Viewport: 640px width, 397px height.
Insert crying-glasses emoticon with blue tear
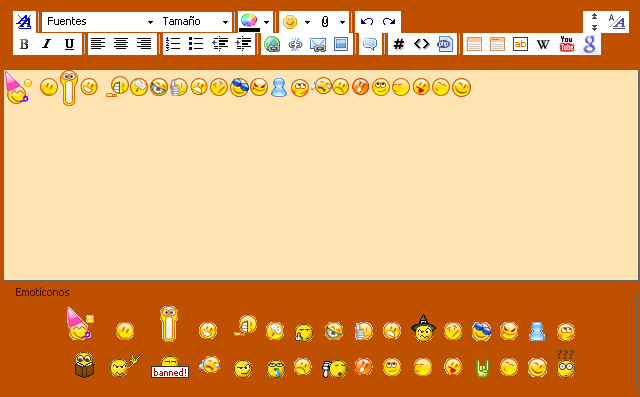(276, 368)
